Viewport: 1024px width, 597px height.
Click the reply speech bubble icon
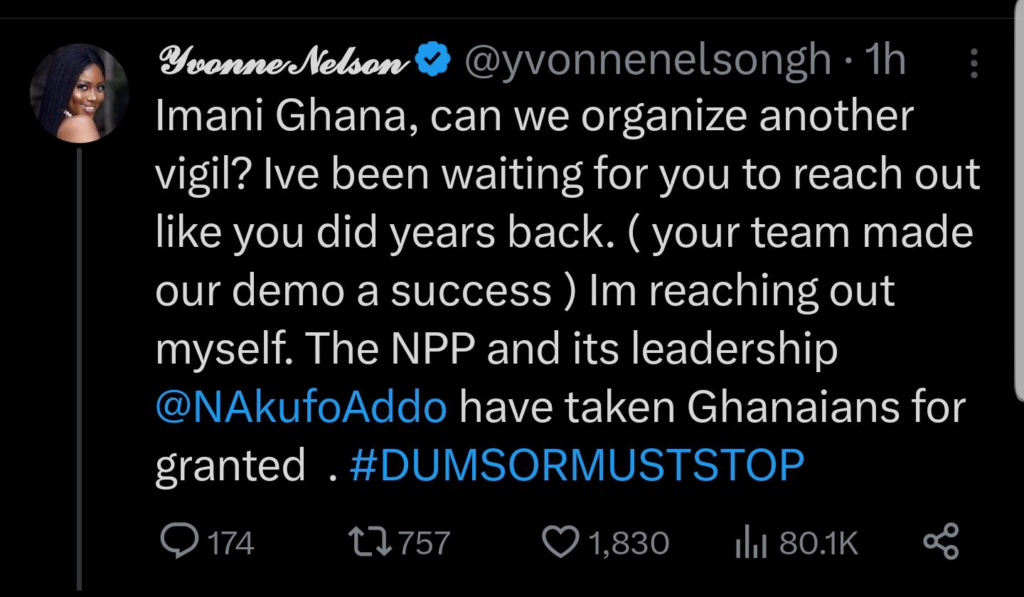click(180, 542)
